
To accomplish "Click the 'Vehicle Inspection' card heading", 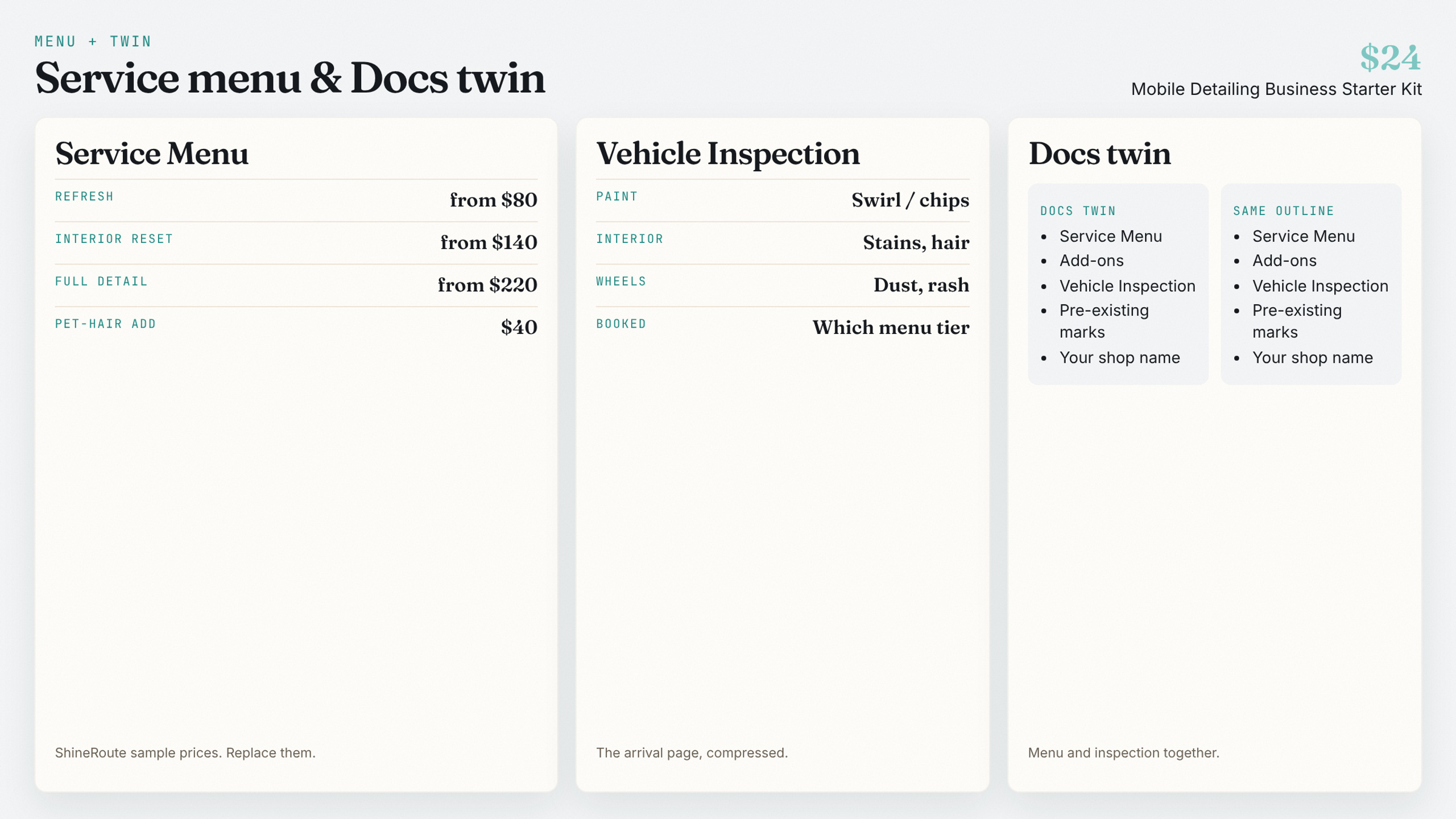I will [x=728, y=154].
